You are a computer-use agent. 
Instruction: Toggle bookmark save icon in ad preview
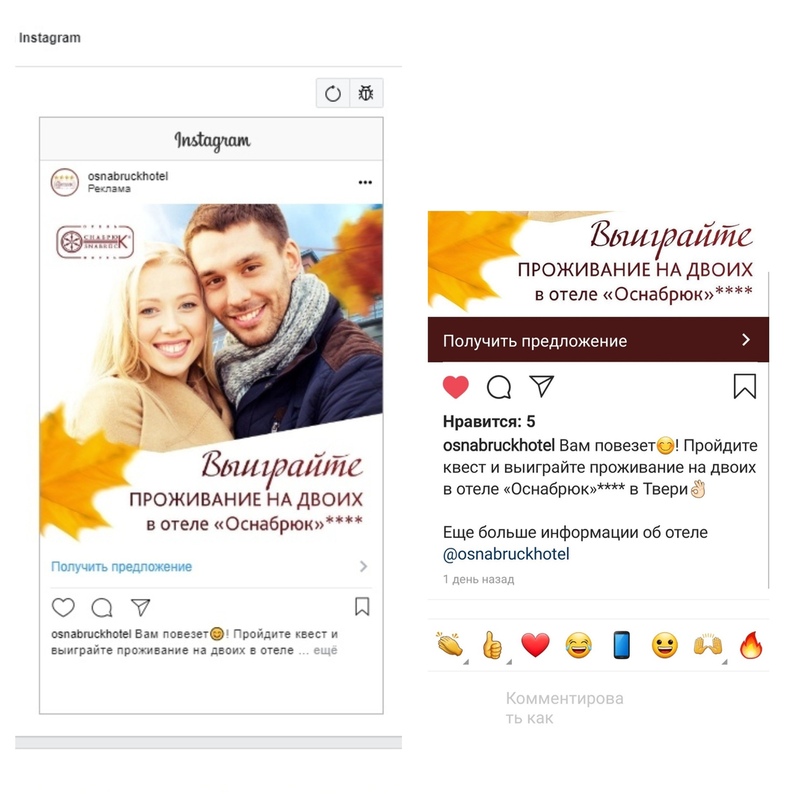pos(362,606)
